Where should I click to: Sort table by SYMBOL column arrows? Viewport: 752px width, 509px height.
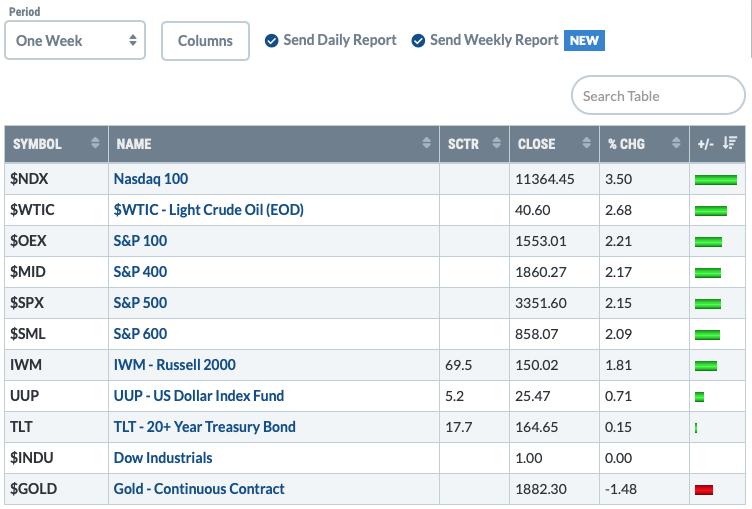(95, 143)
